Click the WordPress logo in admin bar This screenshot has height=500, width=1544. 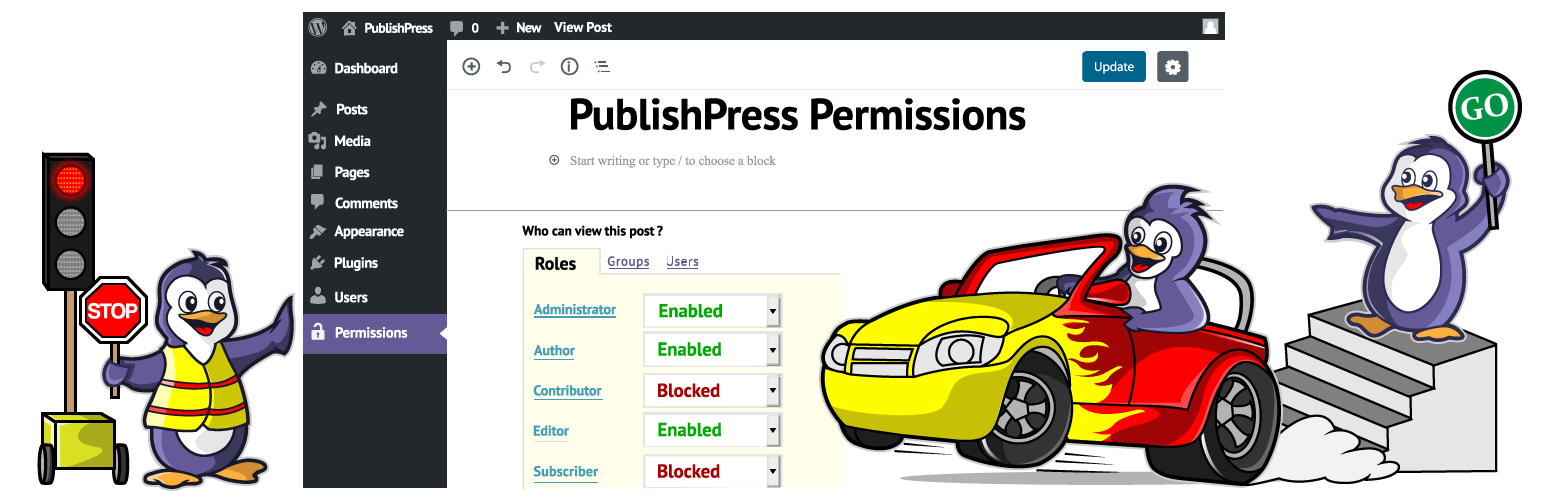(x=318, y=27)
